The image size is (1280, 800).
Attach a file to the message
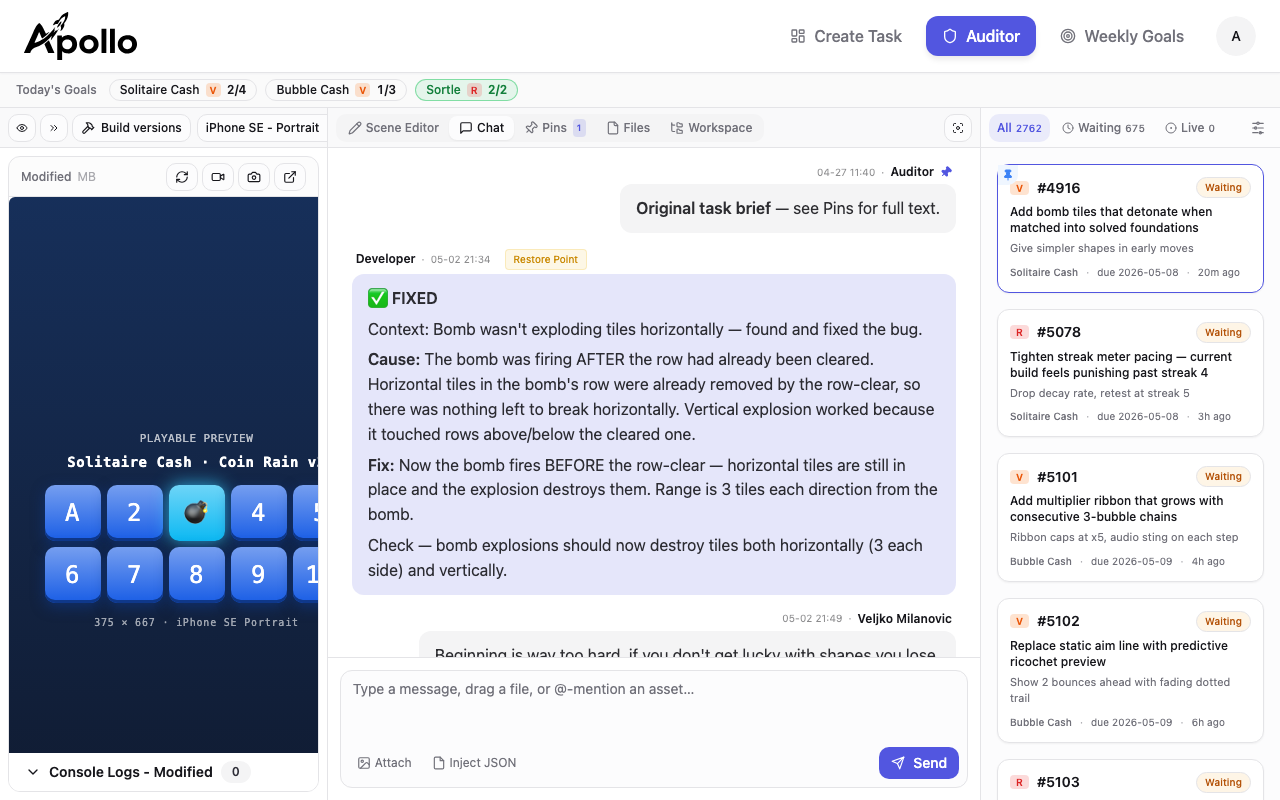pos(385,763)
